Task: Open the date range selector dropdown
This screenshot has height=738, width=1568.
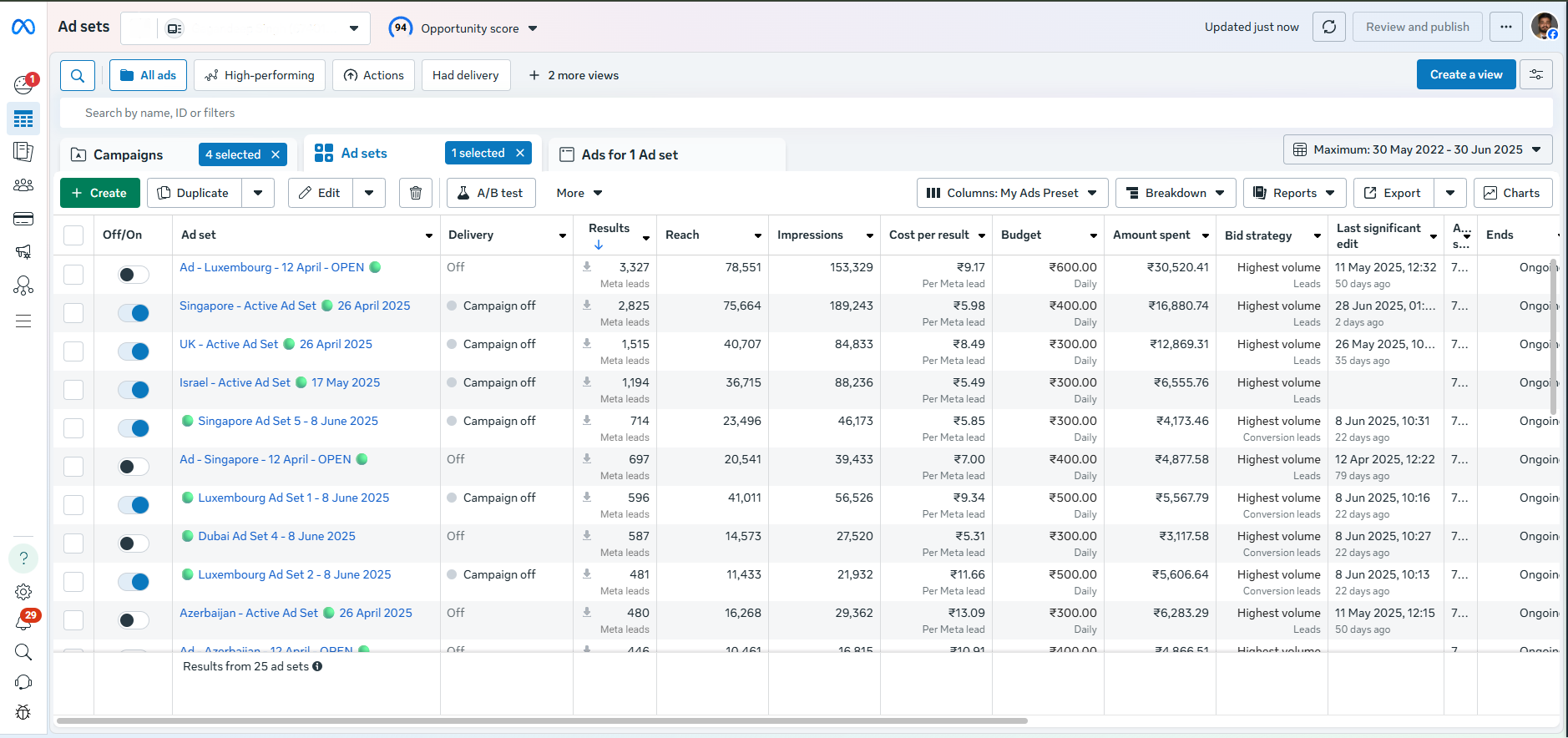Action: click(x=1417, y=149)
